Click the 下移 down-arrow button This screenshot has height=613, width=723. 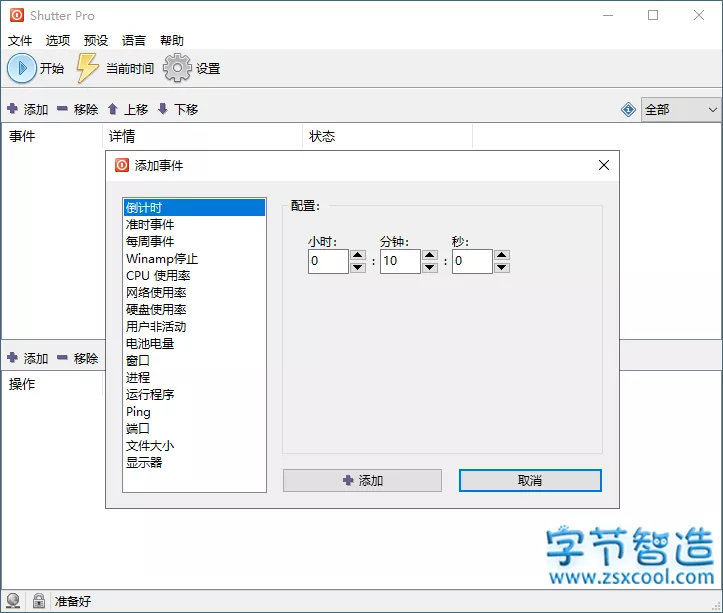(x=178, y=109)
